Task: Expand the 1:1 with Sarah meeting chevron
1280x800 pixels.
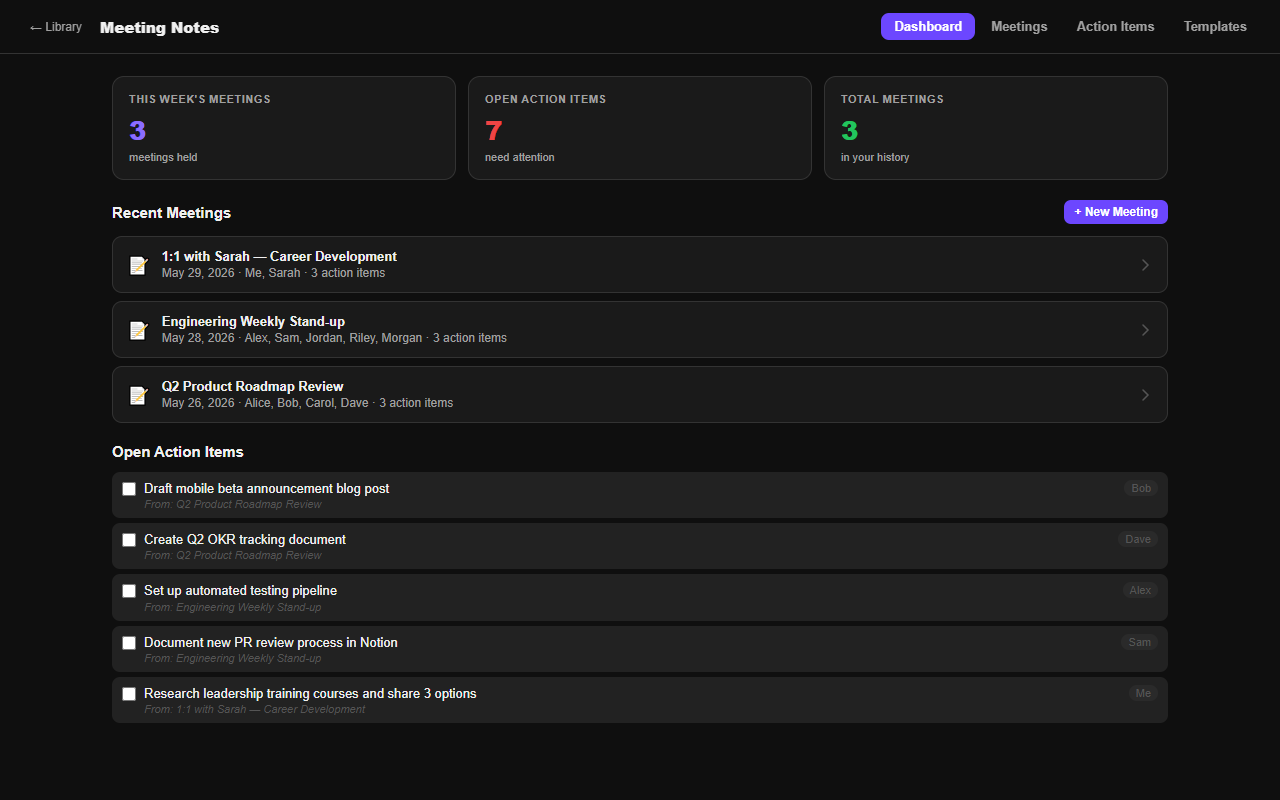Action: pyautogui.click(x=1145, y=265)
